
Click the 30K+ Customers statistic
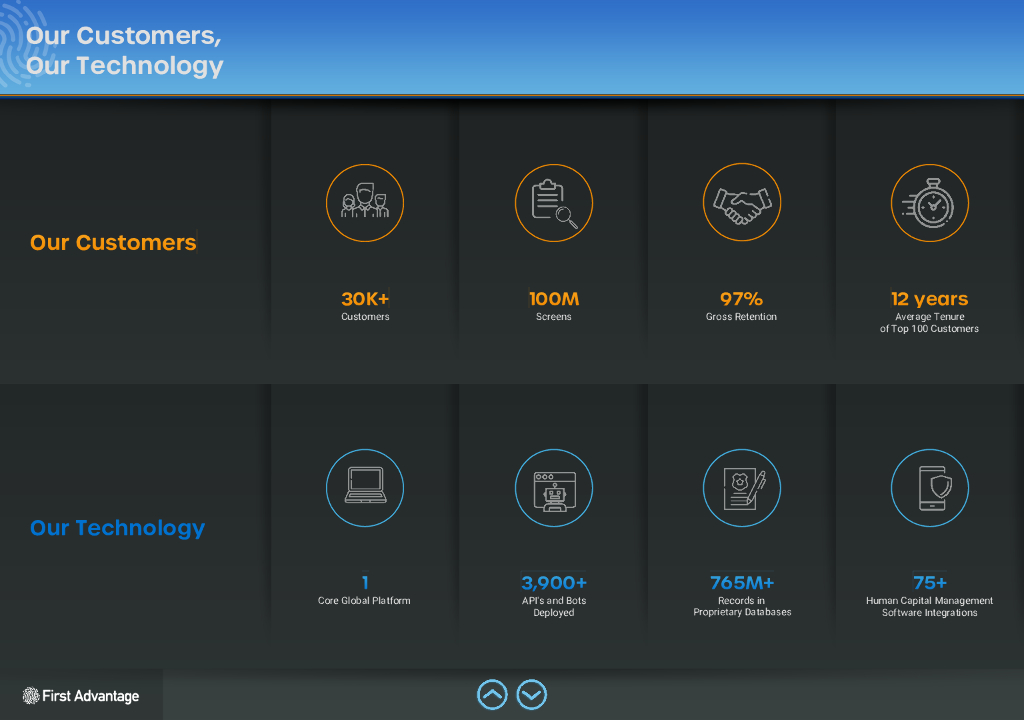pos(365,299)
